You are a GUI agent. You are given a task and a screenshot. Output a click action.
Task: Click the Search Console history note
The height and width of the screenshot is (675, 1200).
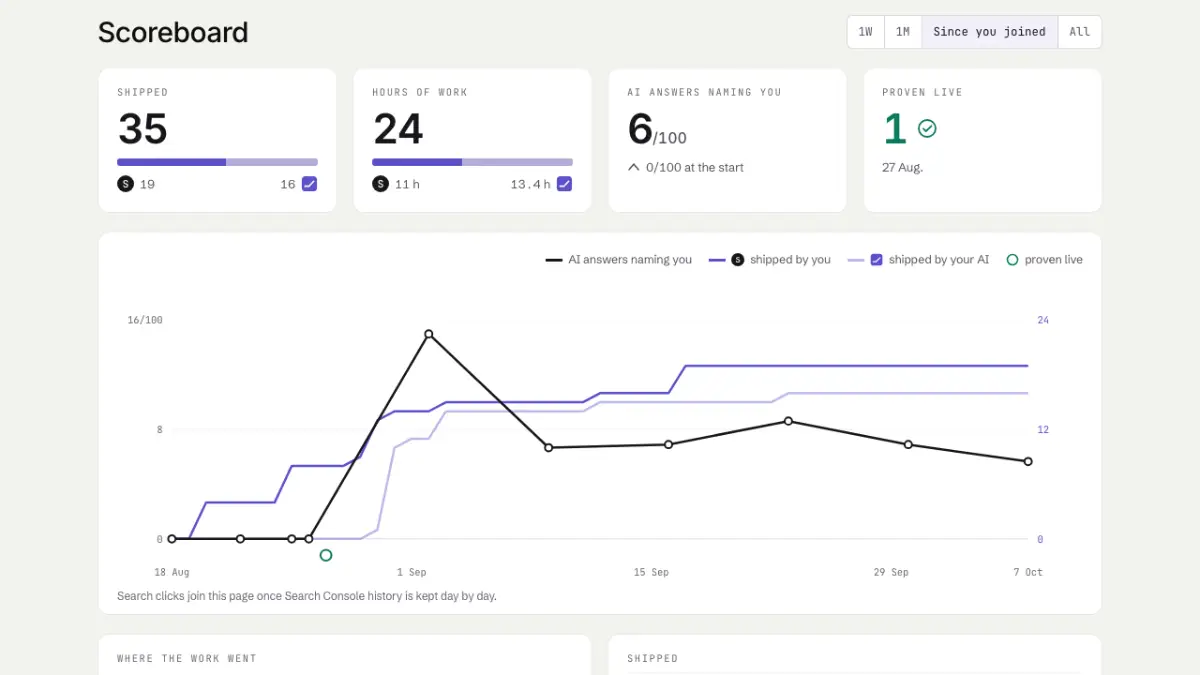point(307,596)
